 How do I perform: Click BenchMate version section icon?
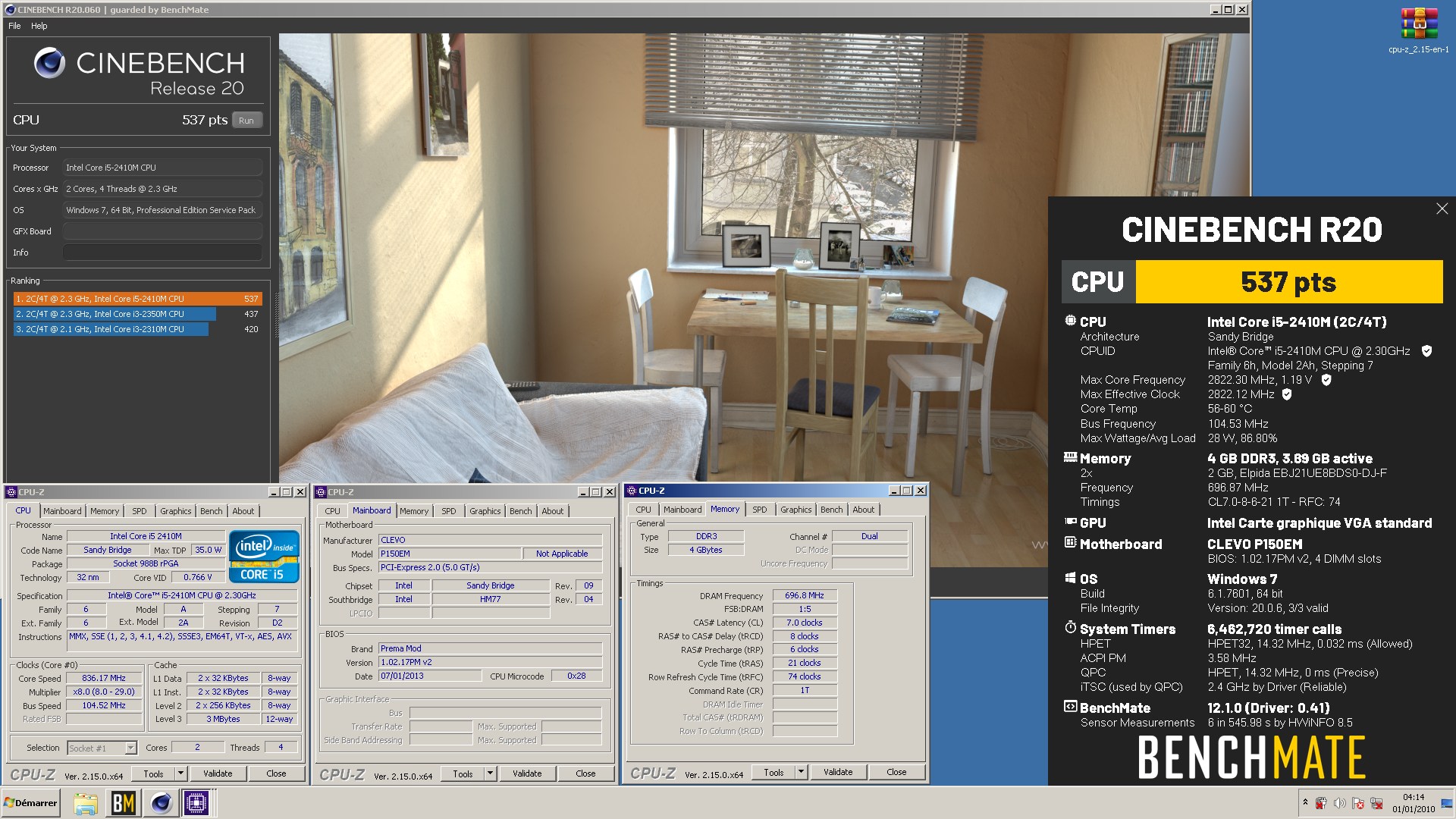tap(1071, 707)
